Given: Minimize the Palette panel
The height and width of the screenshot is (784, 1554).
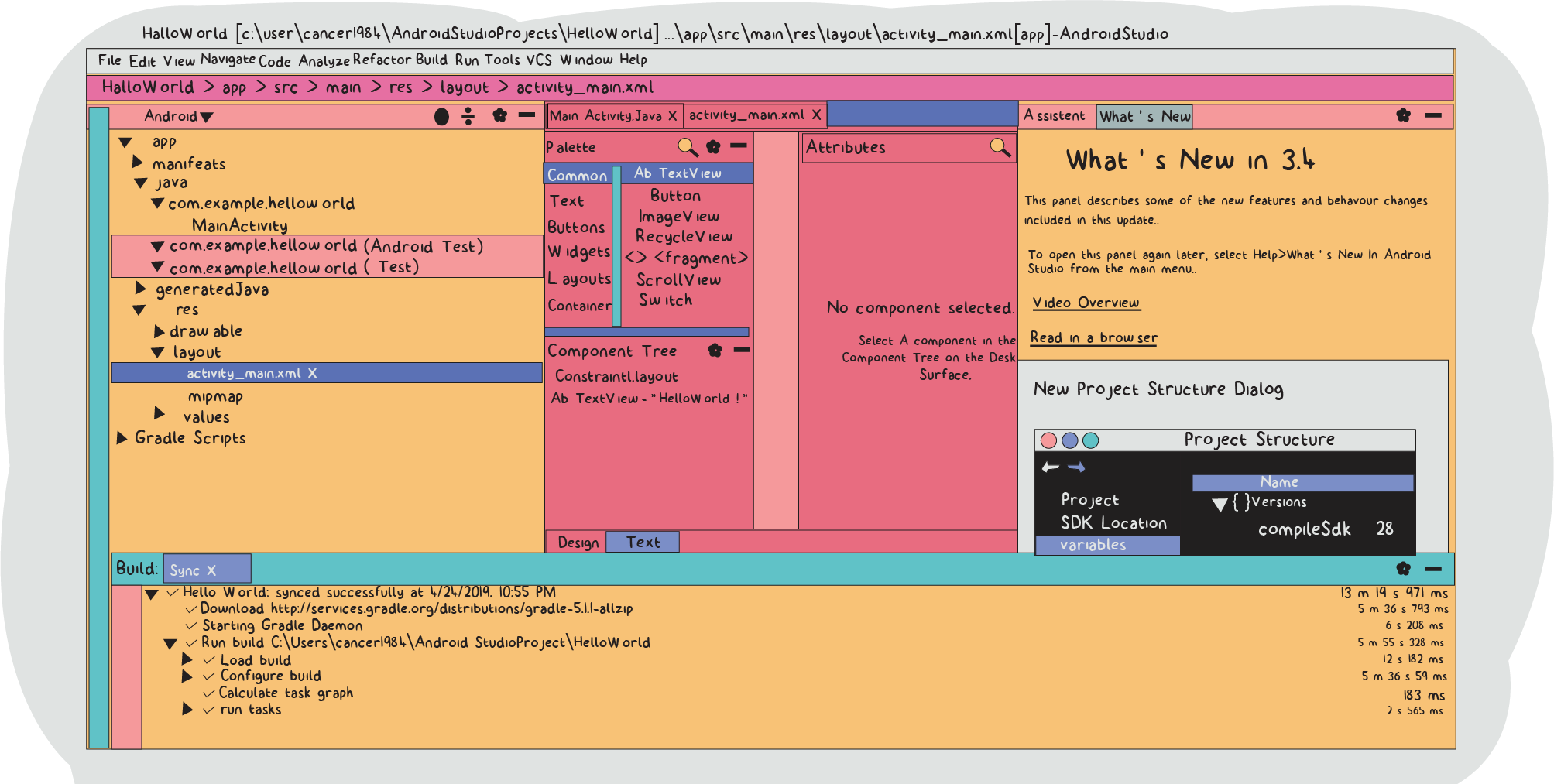Looking at the screenshot, I should point(739,146).
